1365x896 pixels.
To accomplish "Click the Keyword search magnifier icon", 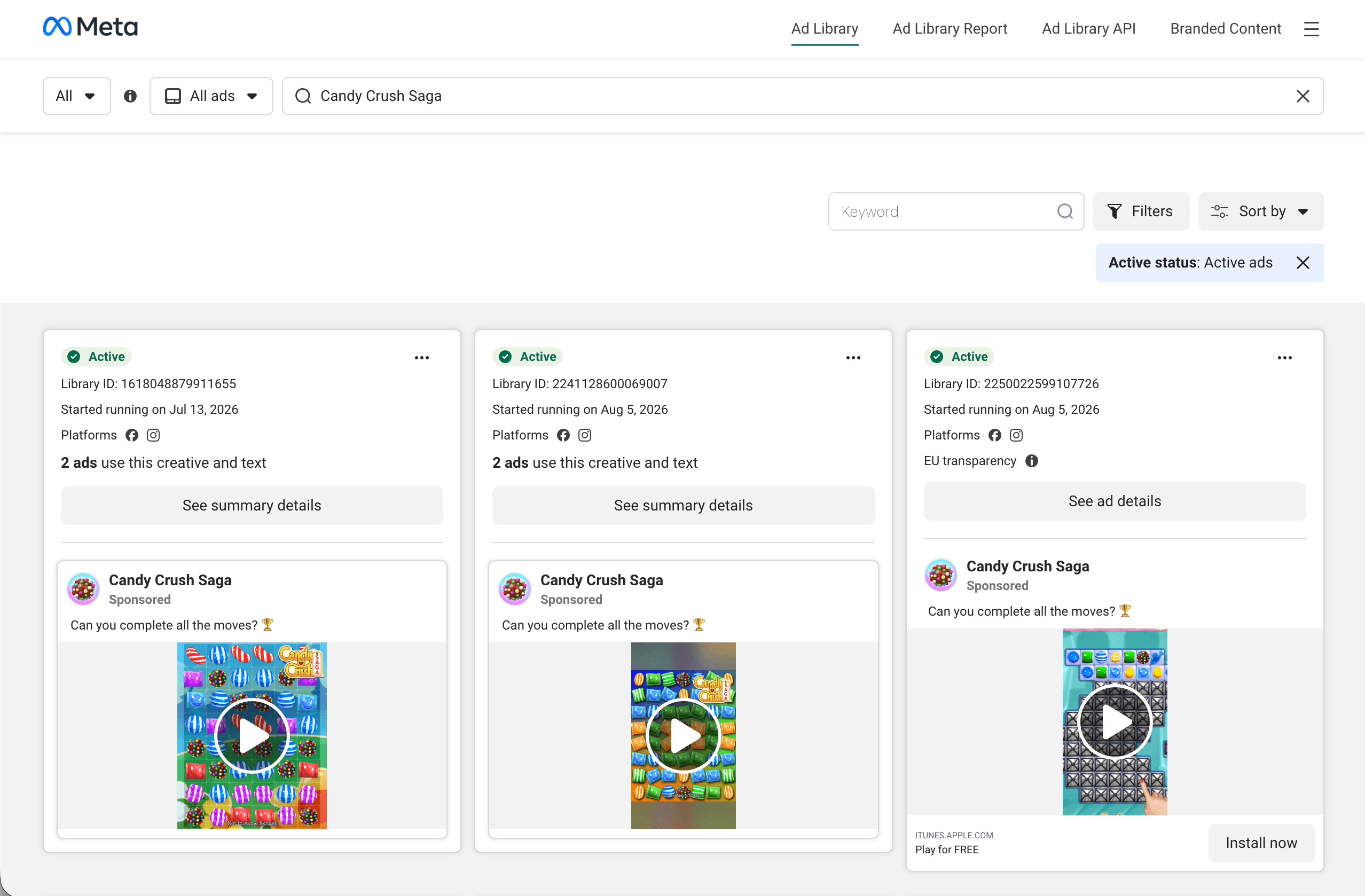I will (1064, 211).
